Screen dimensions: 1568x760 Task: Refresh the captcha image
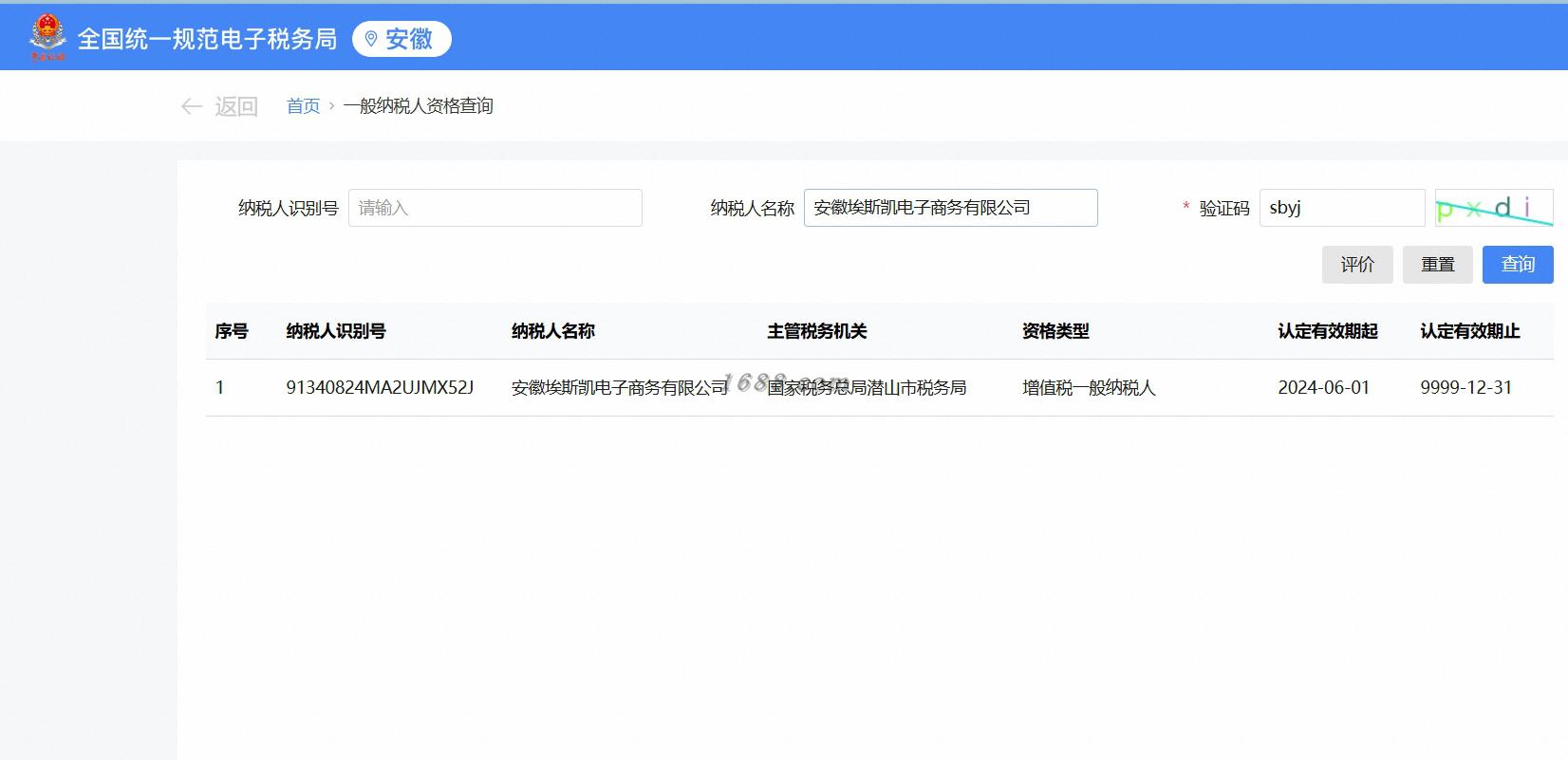1494,208
